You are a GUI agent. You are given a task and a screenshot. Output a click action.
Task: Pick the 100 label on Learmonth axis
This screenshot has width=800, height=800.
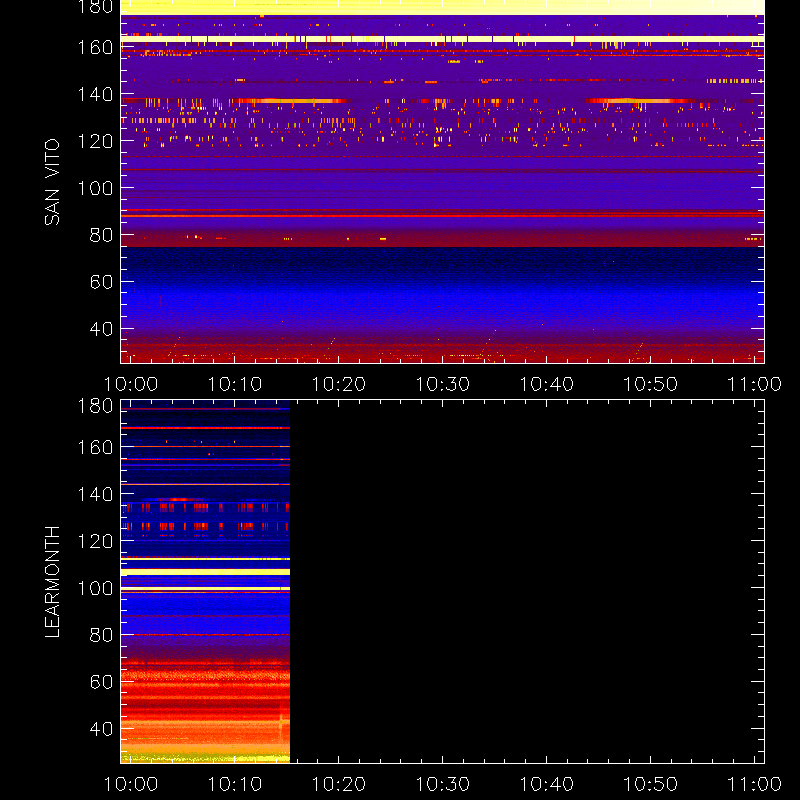pos(95,588)
